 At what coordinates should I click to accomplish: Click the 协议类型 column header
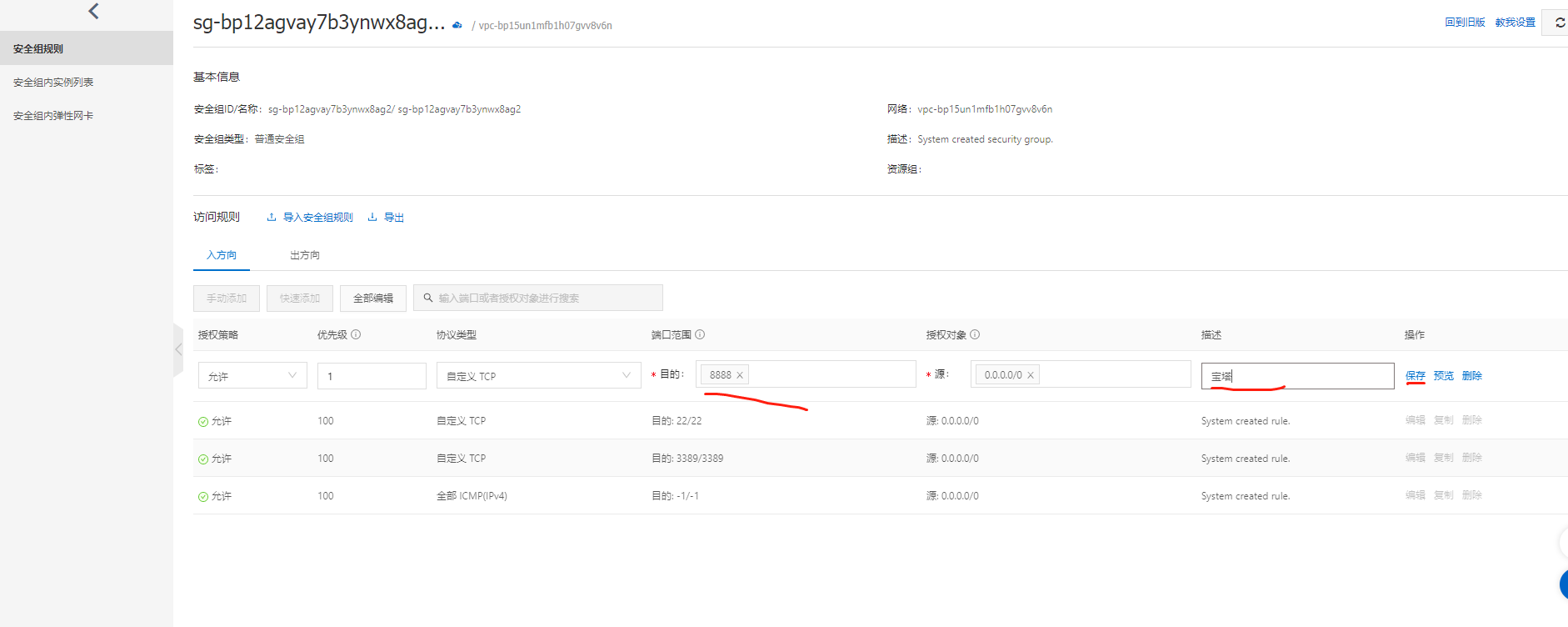457,334
